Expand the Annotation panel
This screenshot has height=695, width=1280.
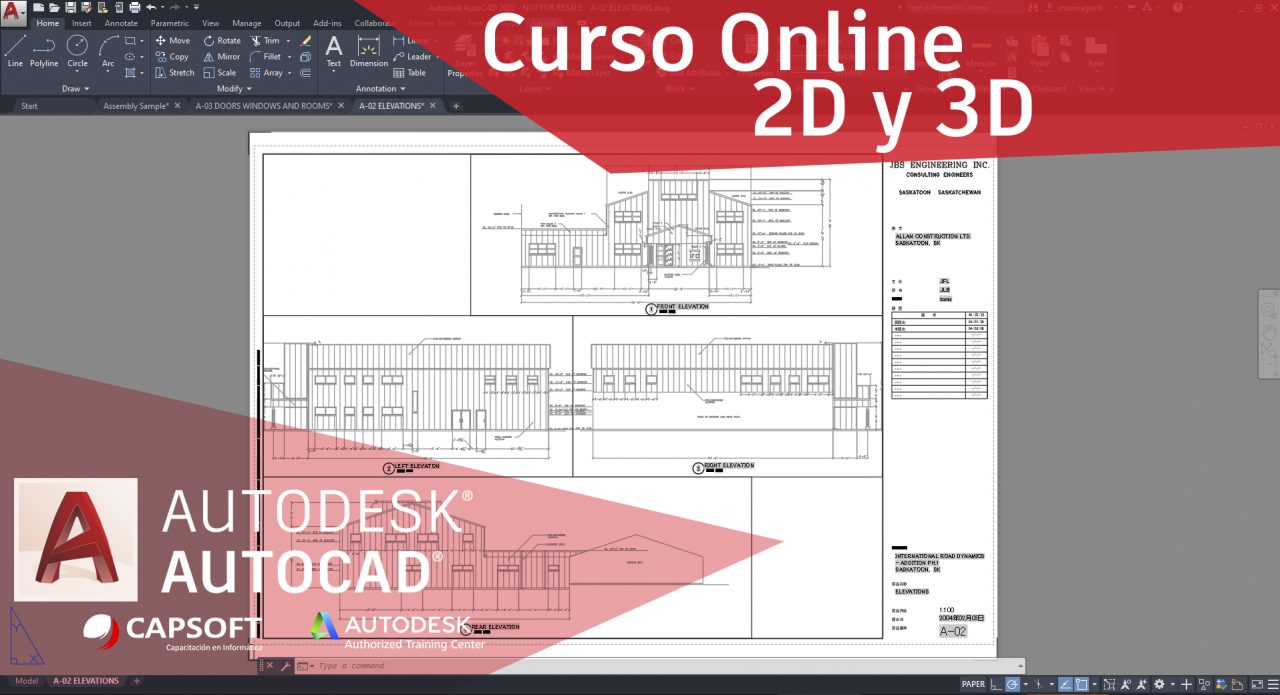click(380, 88)
